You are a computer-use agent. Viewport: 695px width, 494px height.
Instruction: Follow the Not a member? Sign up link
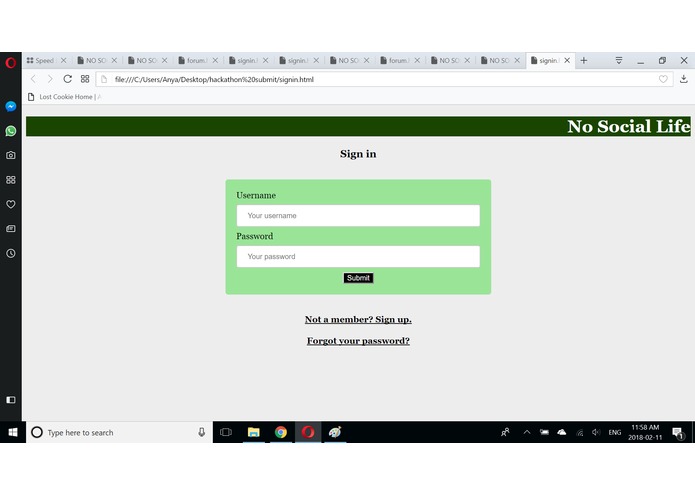358,319
